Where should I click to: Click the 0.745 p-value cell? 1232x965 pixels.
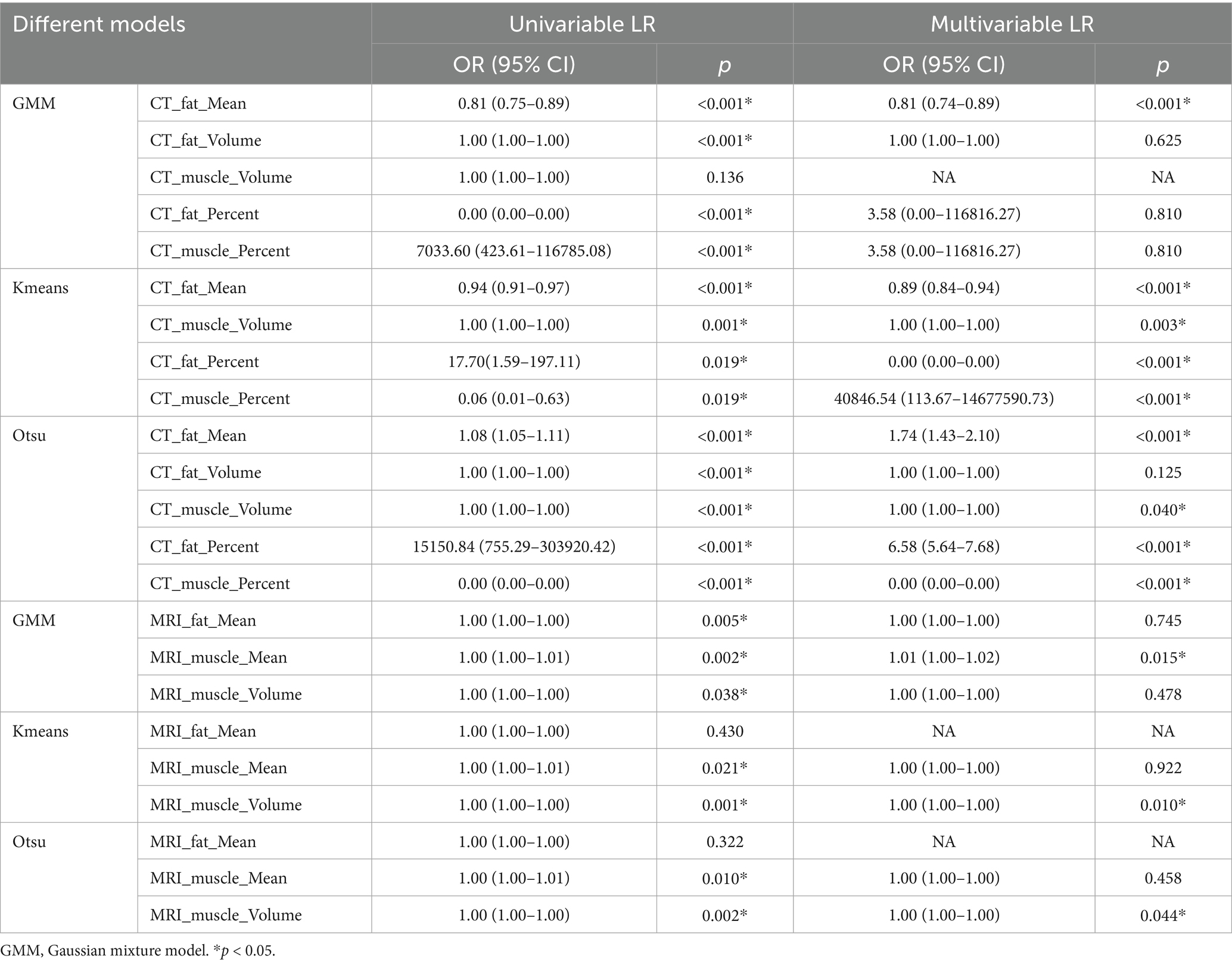pyautogui.click(x=1162, y=621)
